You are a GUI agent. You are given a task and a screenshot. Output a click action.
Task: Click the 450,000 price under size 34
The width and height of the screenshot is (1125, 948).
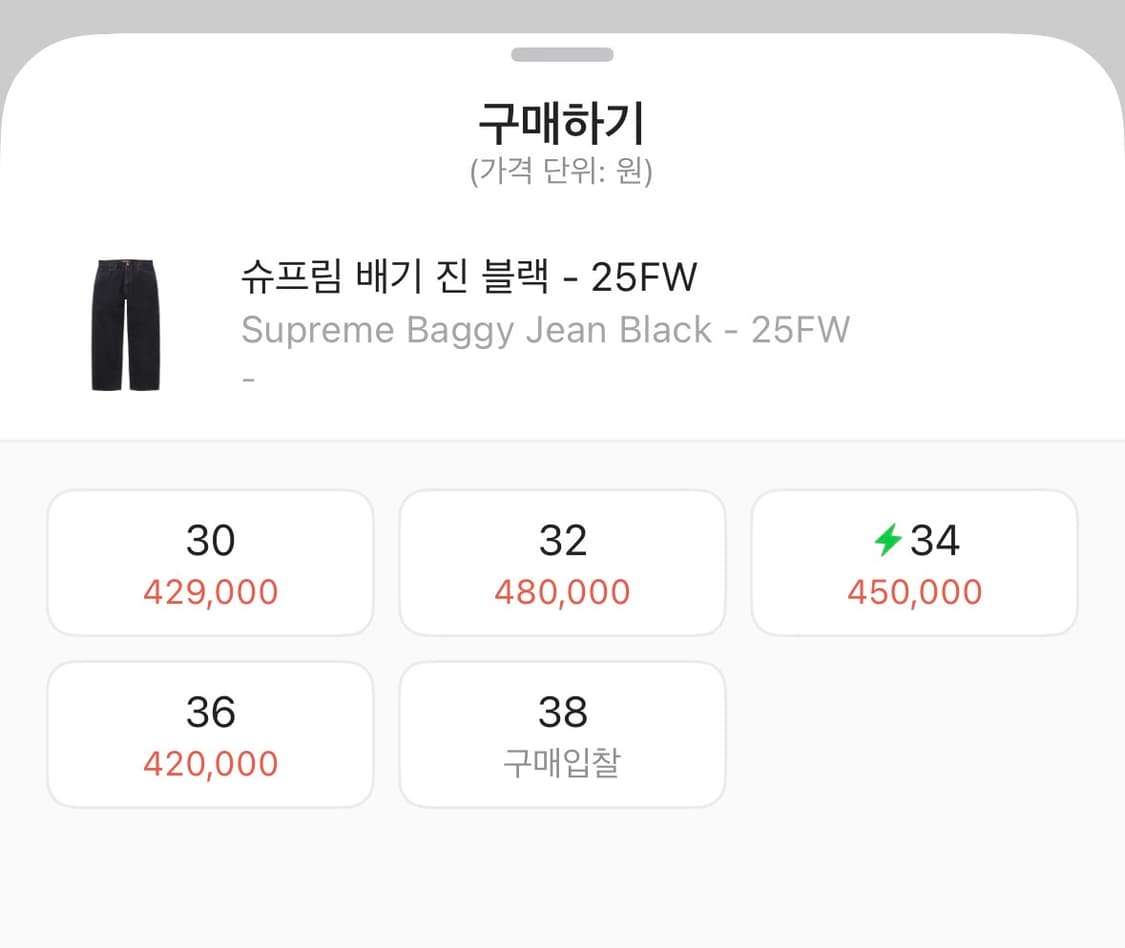coord(915,592)
